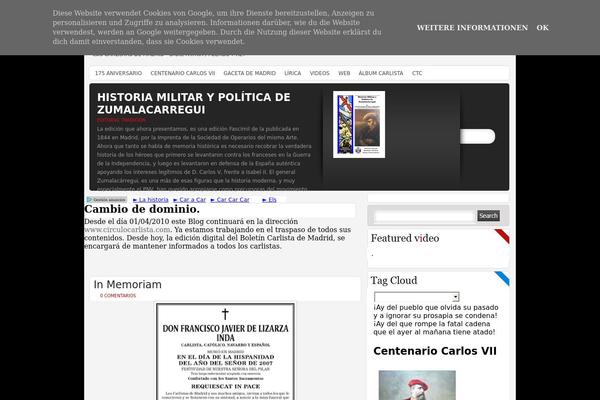Screen dimensions: 600x400
Task: Open the Centenario Carlos VII menu item
Action: pos(183,73)
